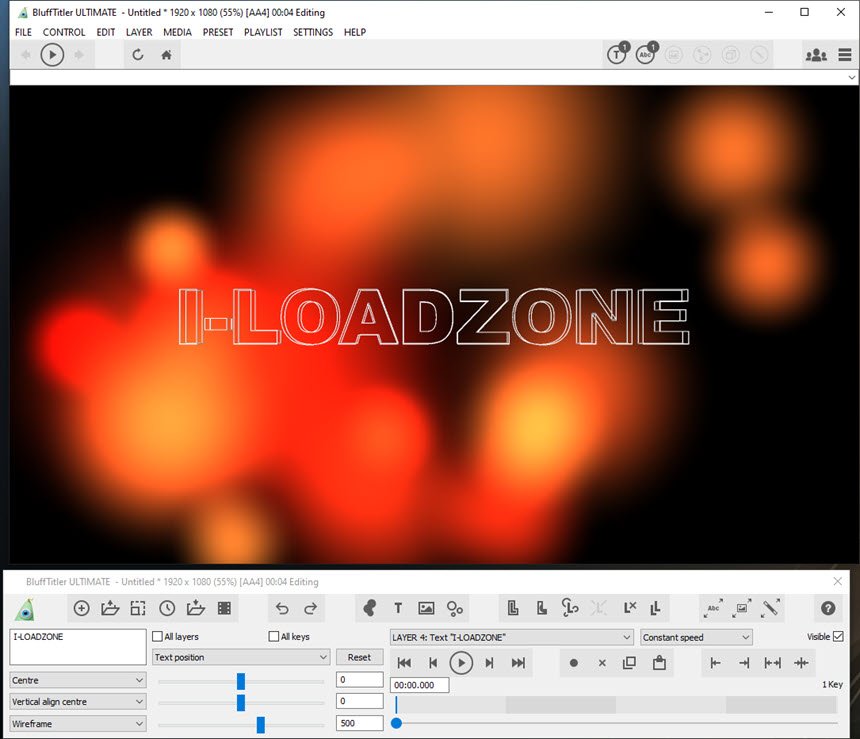860x739 pixels.
Task: Click the BluffTitler eye logo icon
Action: click(x=25, y=610)
